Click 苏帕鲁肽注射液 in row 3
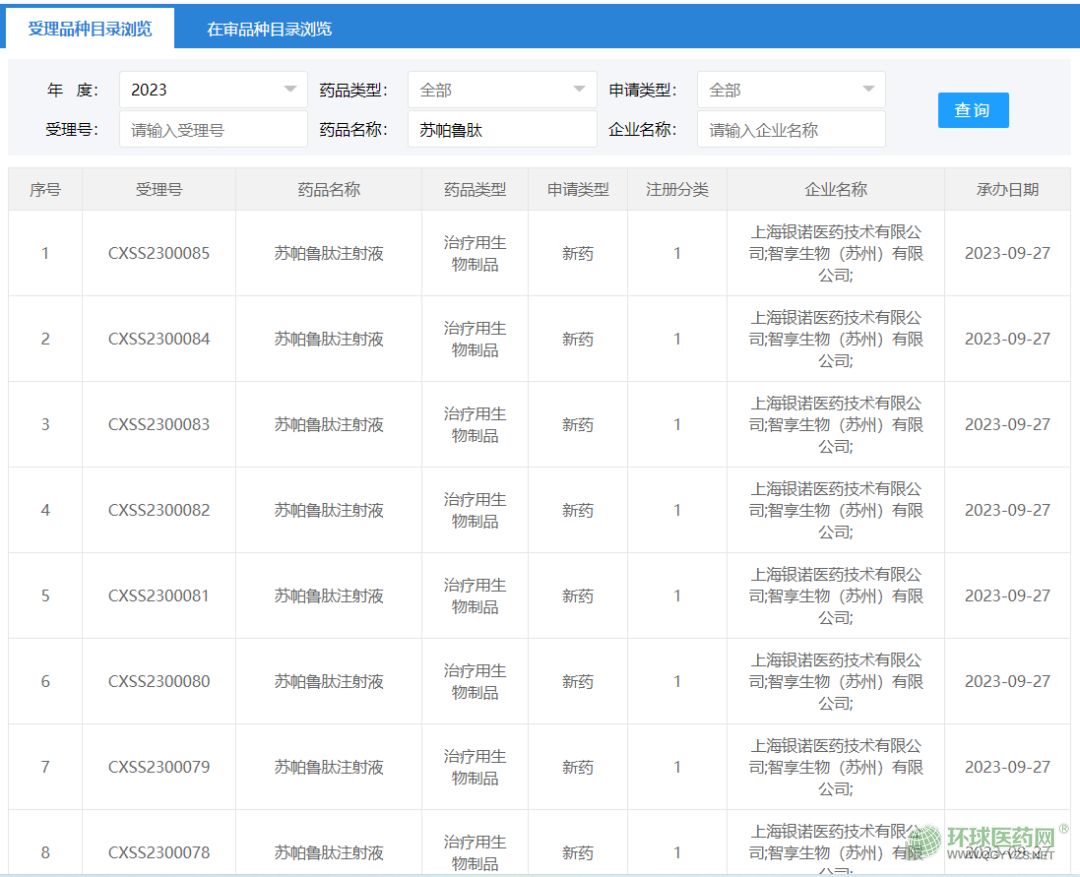Screen dimensions: 1080x877 click(329, 424)
